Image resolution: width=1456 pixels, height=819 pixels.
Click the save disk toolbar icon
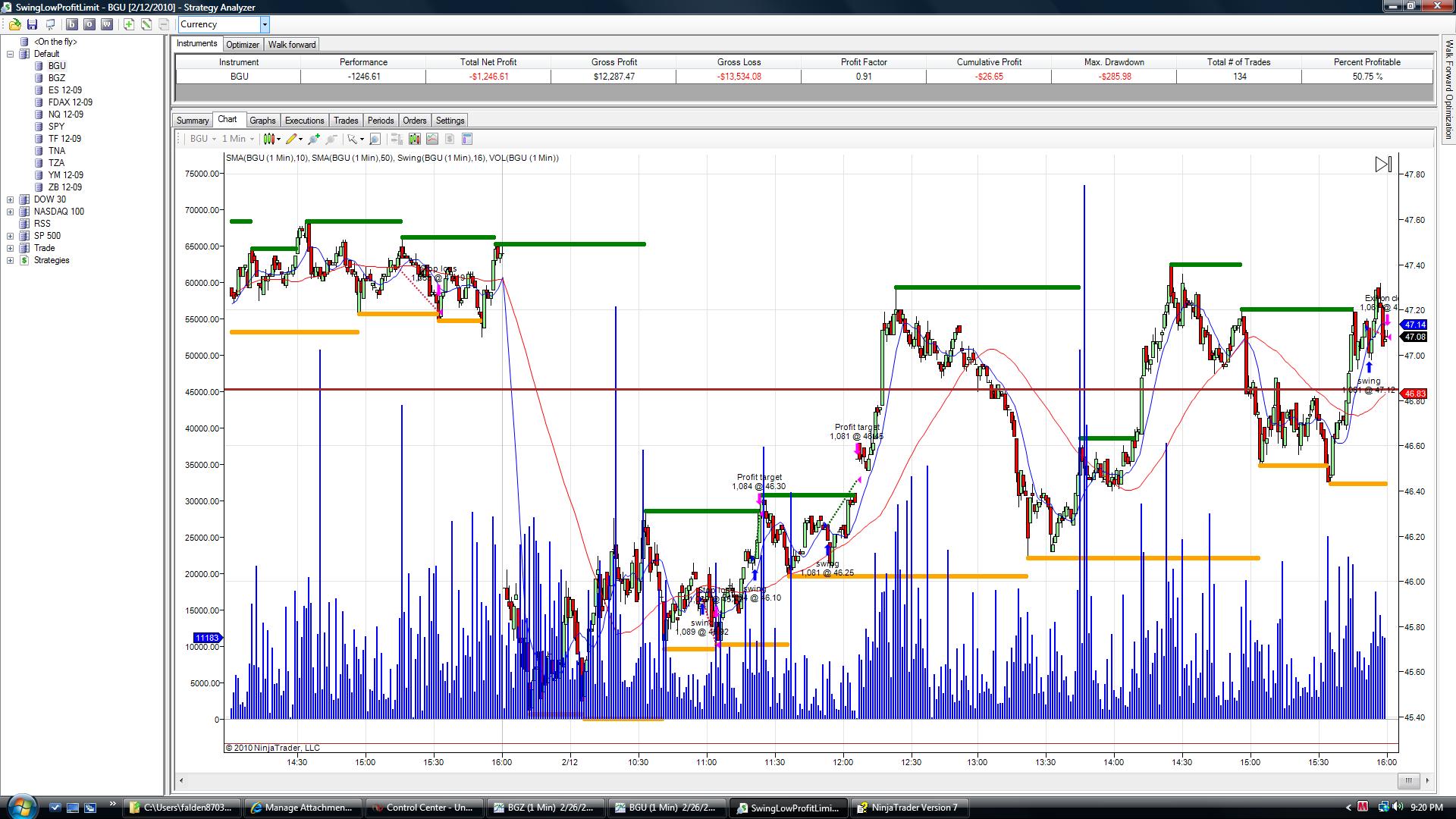32,24
